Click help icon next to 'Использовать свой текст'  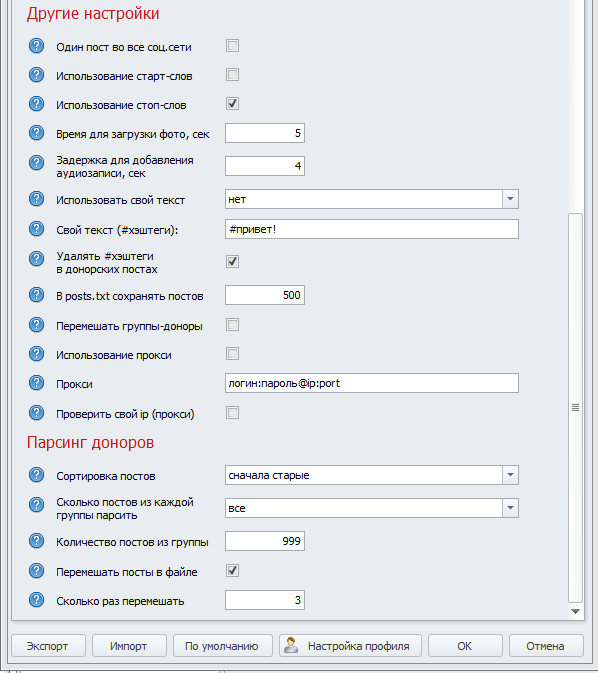pyautogui.click(x=36, y=199)
